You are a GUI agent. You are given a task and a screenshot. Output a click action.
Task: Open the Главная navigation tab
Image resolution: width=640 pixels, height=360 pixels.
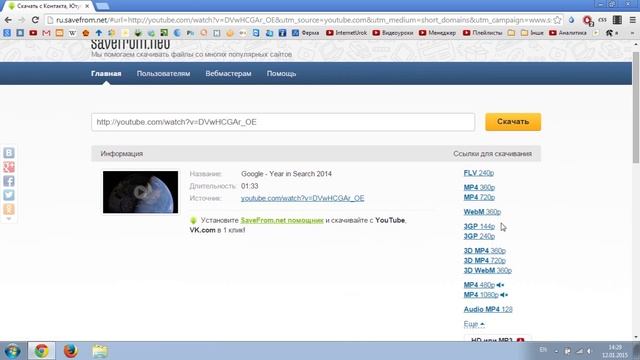tap(106, 73)
